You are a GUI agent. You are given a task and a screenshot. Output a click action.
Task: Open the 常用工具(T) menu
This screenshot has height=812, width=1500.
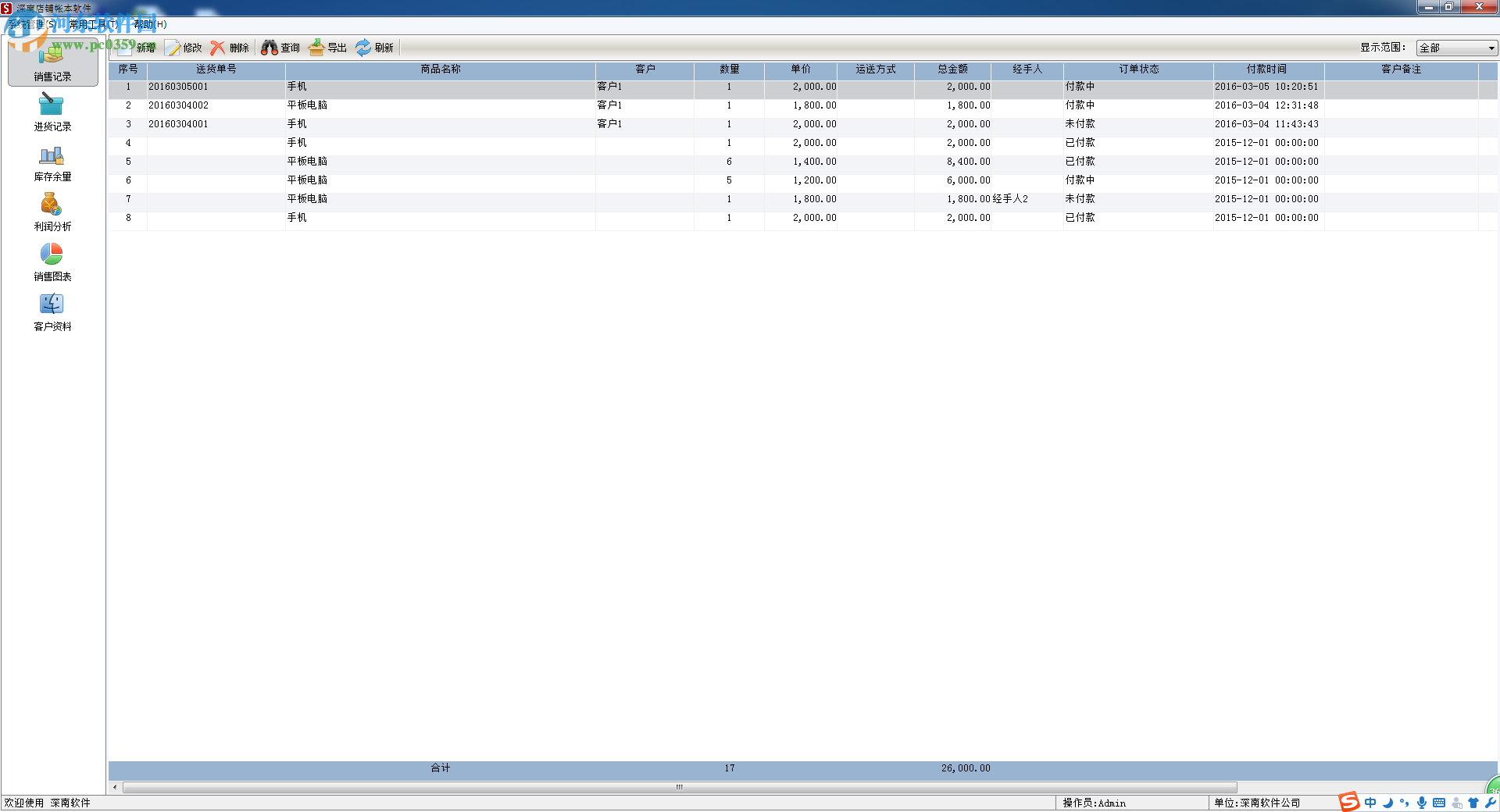point(94,24)
